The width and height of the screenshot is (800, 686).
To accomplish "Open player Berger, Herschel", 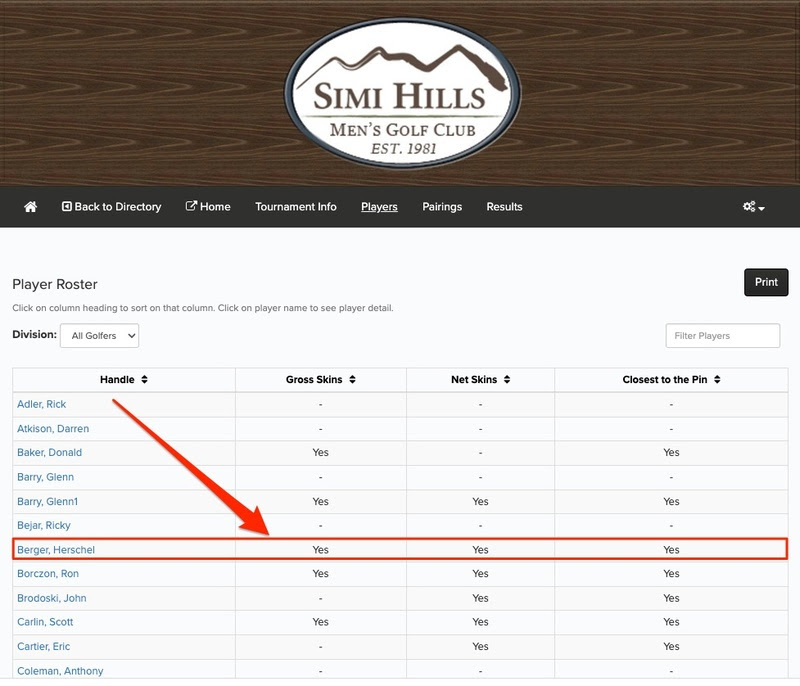I will pyautogui.click(x=56, y=550).
